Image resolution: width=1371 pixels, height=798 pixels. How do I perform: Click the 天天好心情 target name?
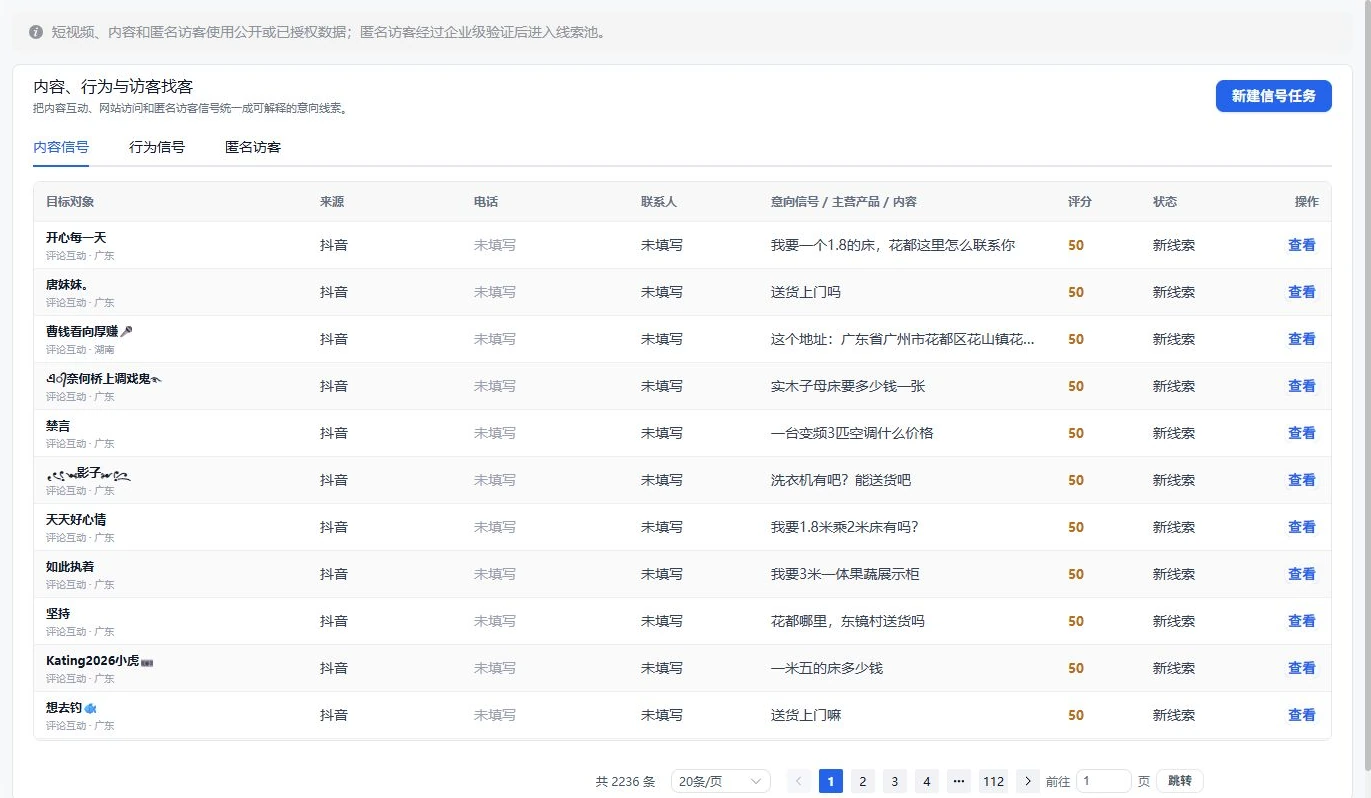76,520
